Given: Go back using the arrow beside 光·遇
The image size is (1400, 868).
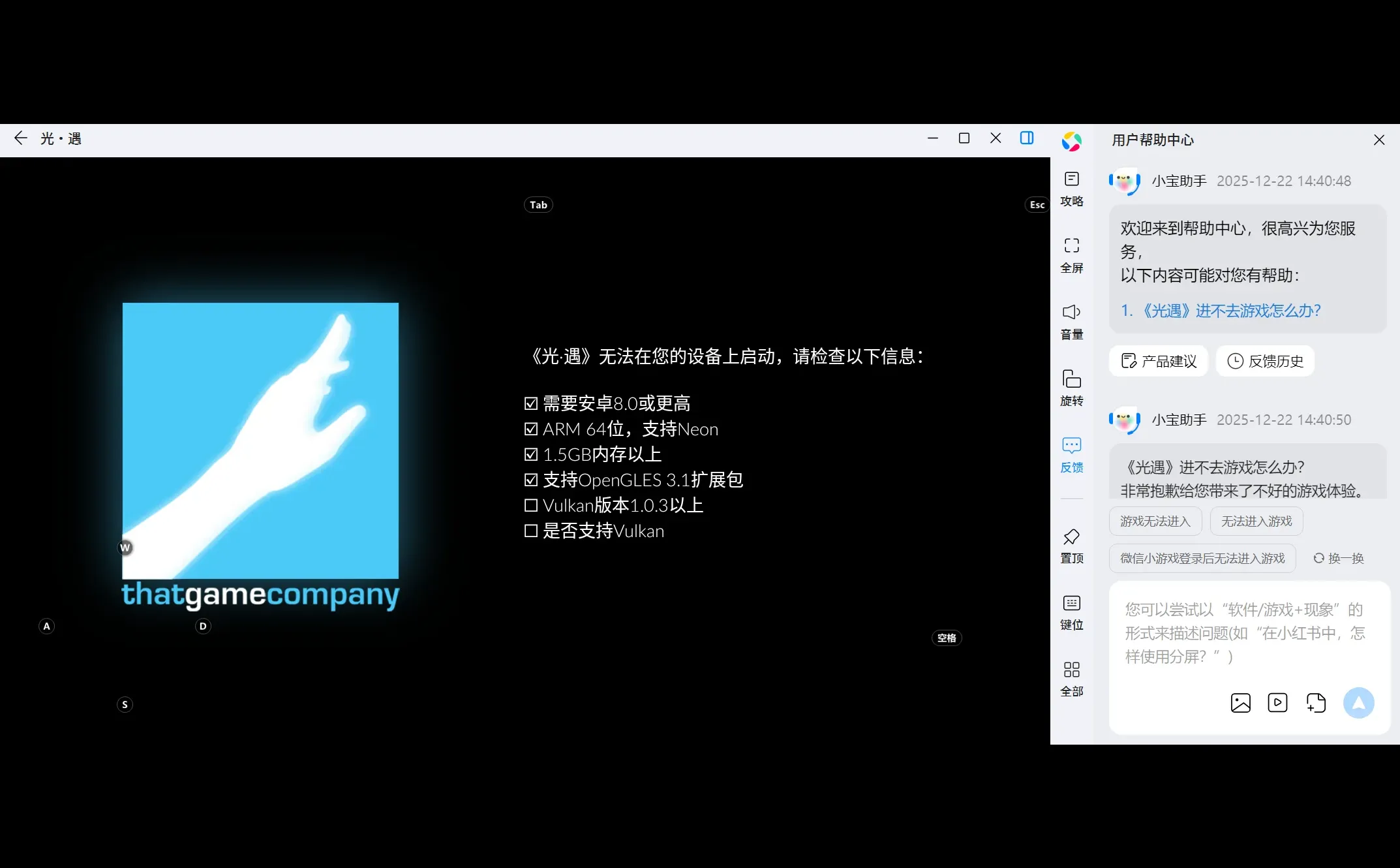Looking at the screenshot, I should click(21, 138).
